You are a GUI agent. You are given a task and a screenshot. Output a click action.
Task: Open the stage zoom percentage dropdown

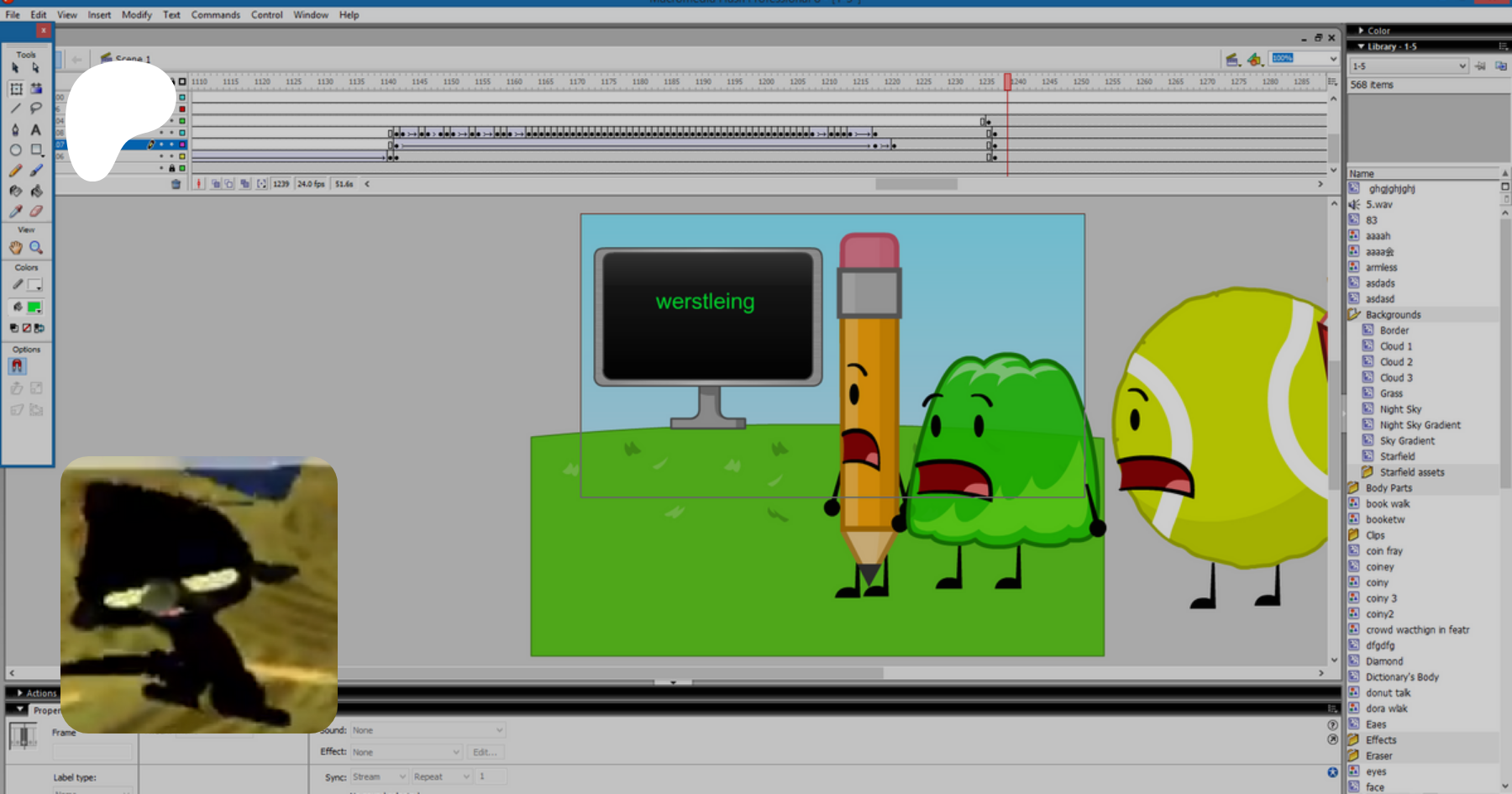[x=1333, y=59]
